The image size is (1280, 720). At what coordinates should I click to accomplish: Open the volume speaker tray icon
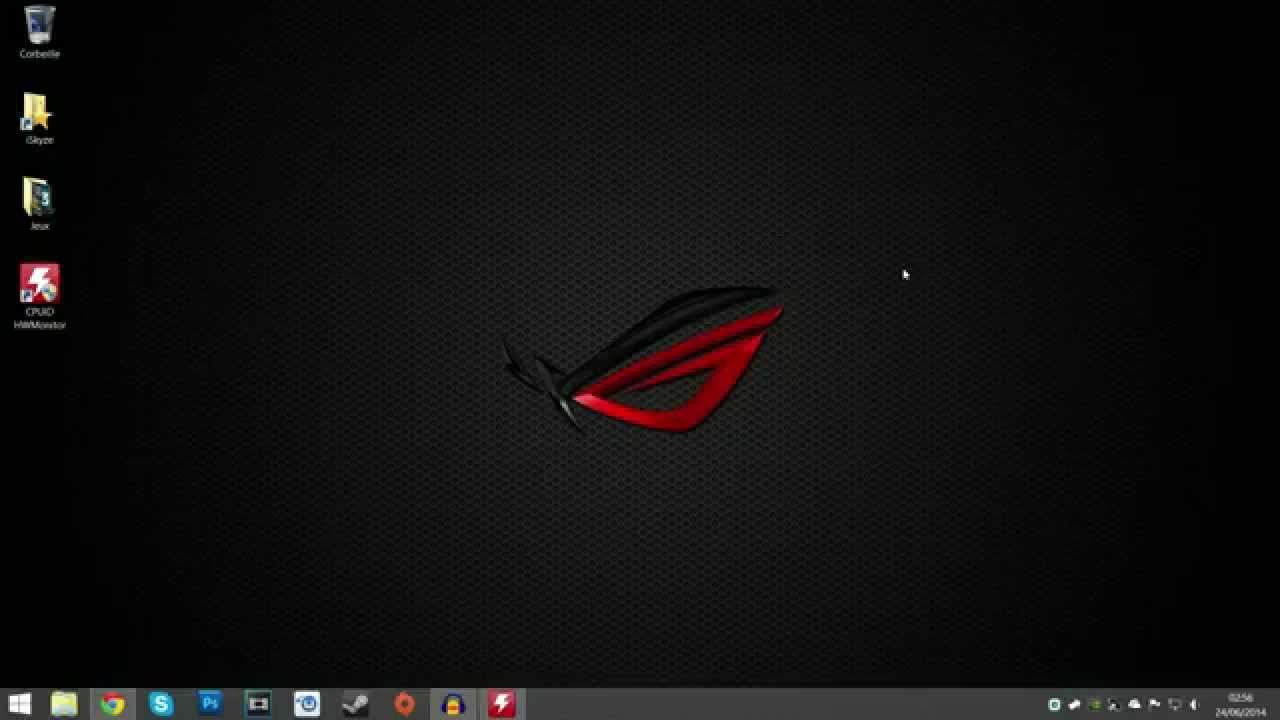[x=1194, y=705]
